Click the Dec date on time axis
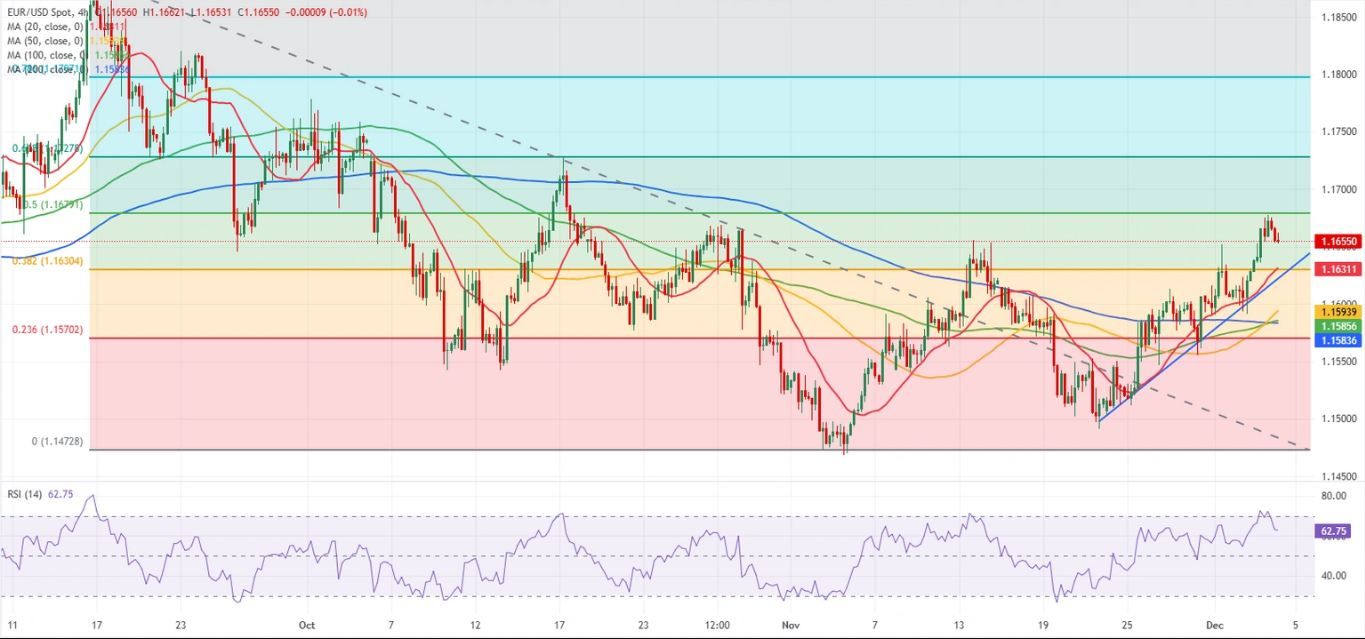The width and height of the screenshot is (1365, 639). tap(1210, 624)
